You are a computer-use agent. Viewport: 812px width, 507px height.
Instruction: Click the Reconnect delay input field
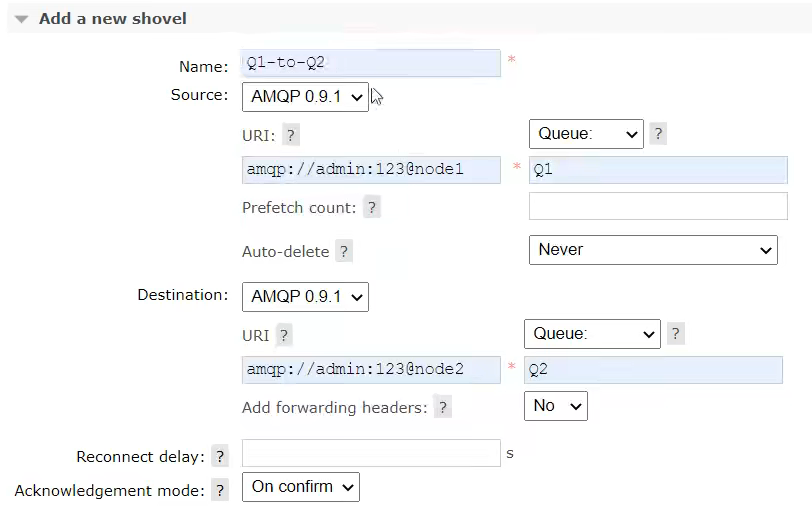coord(371,453)
